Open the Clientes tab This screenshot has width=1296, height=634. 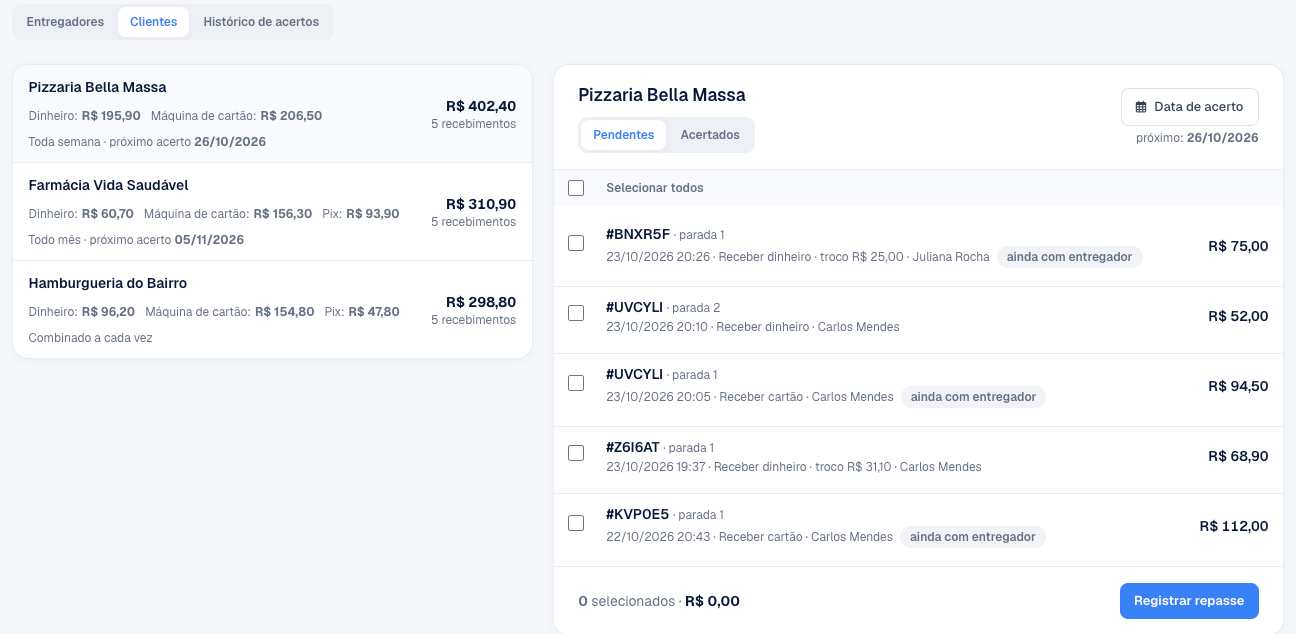[x=153, y=22]
